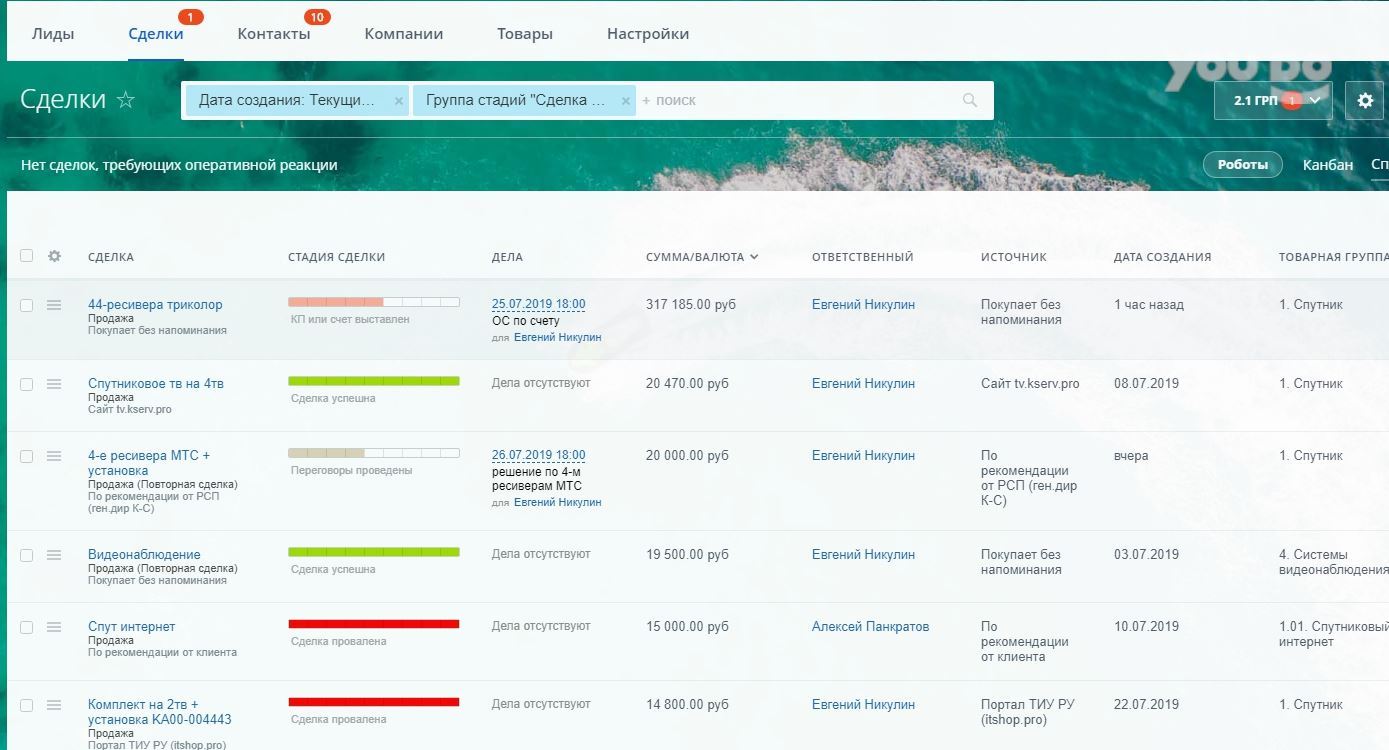Open the Настройки tab
The height and width of the screenshot is (750, 1389).
(648, 34)
